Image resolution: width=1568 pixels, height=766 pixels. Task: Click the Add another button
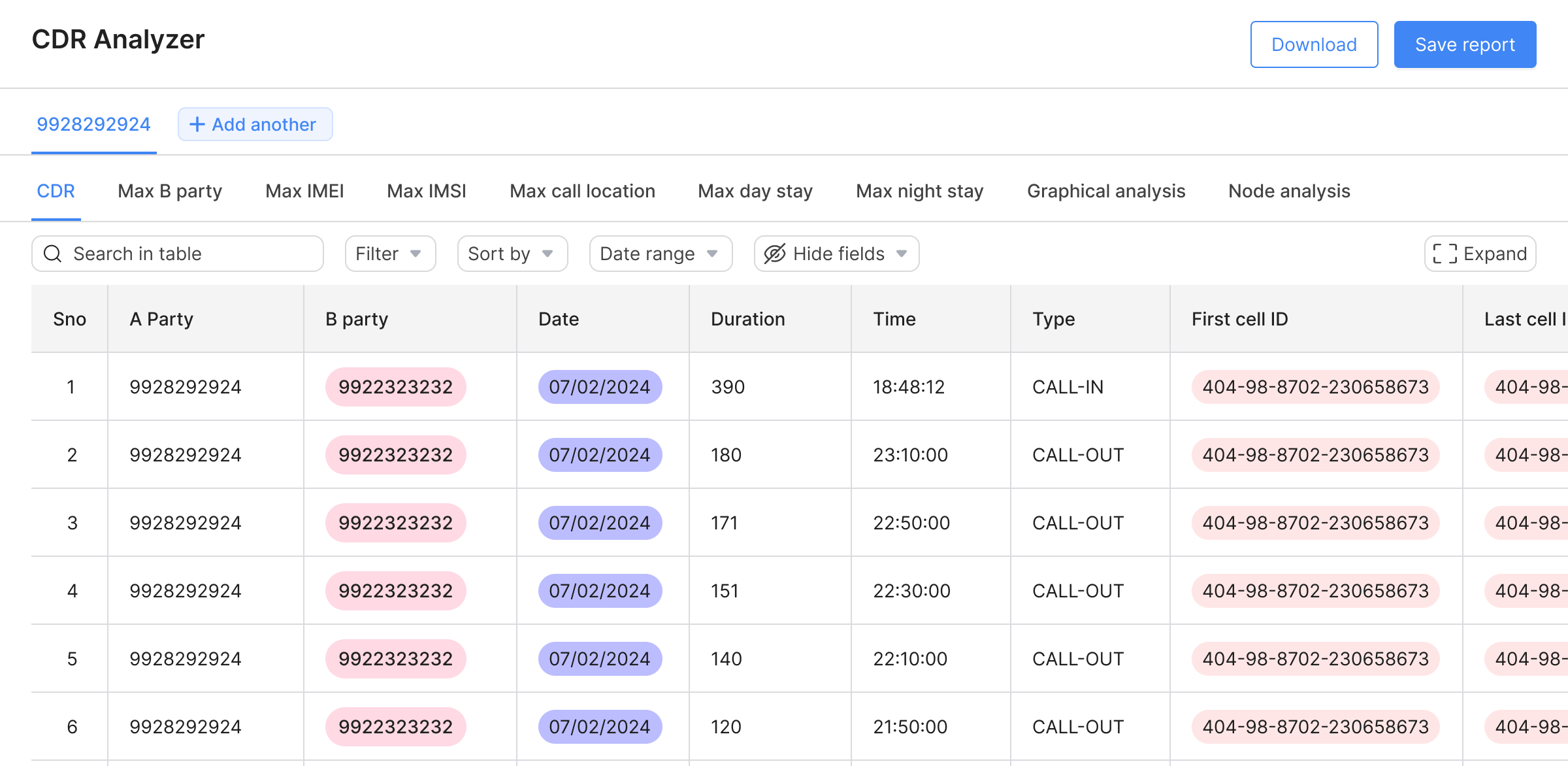pos(255,124)
